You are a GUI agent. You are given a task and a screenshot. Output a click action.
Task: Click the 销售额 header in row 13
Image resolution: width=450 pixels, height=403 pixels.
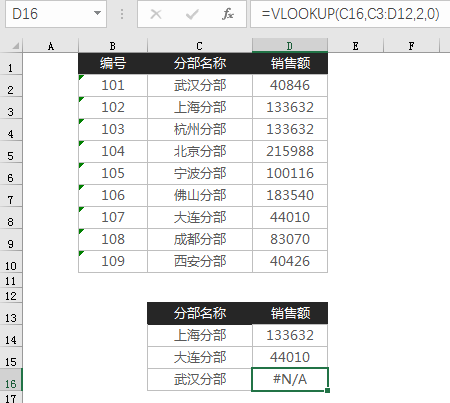click(290, 313)
